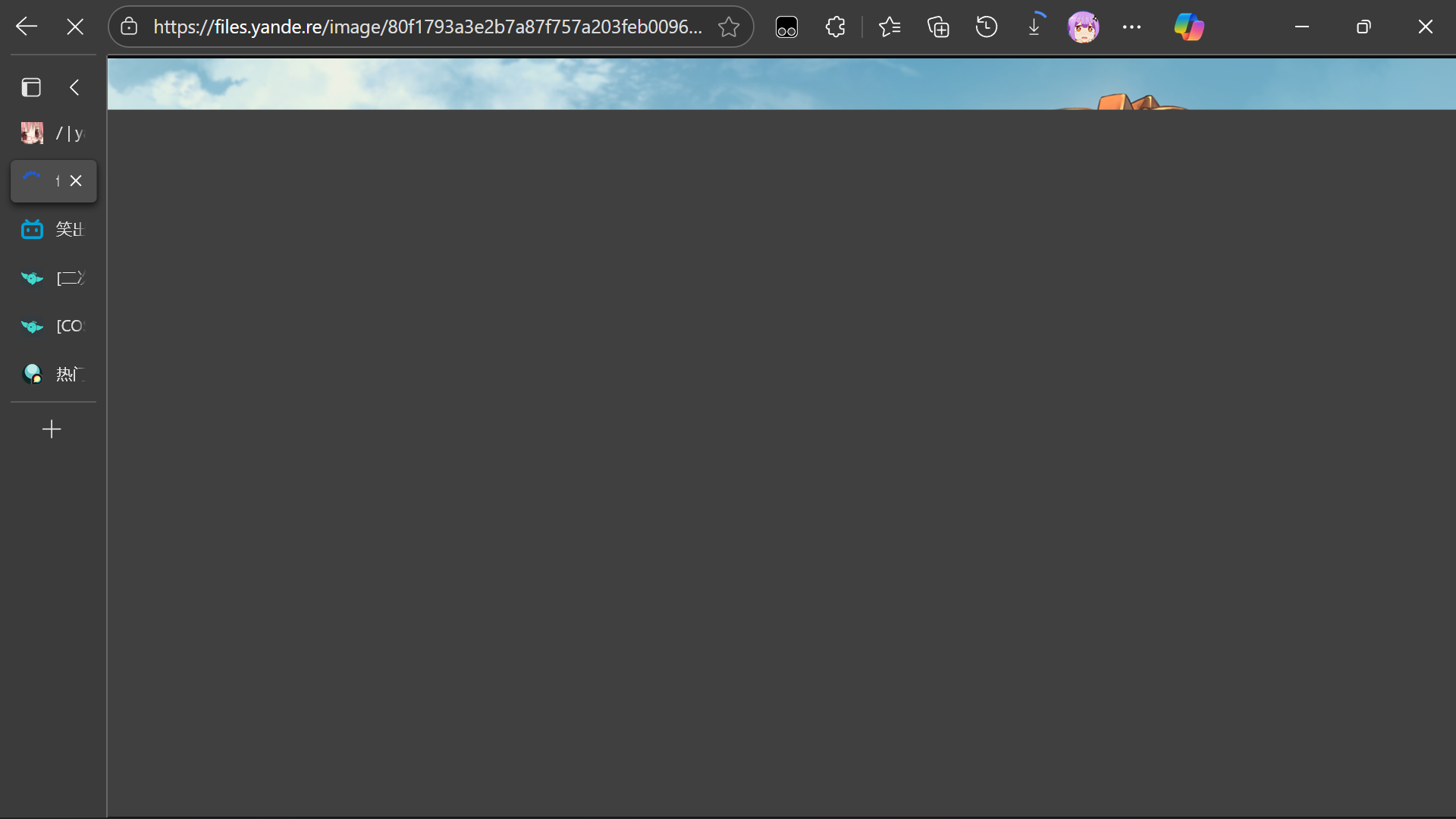
Task: Open the Extensions puzzle icon
Action: click(835, 27)
